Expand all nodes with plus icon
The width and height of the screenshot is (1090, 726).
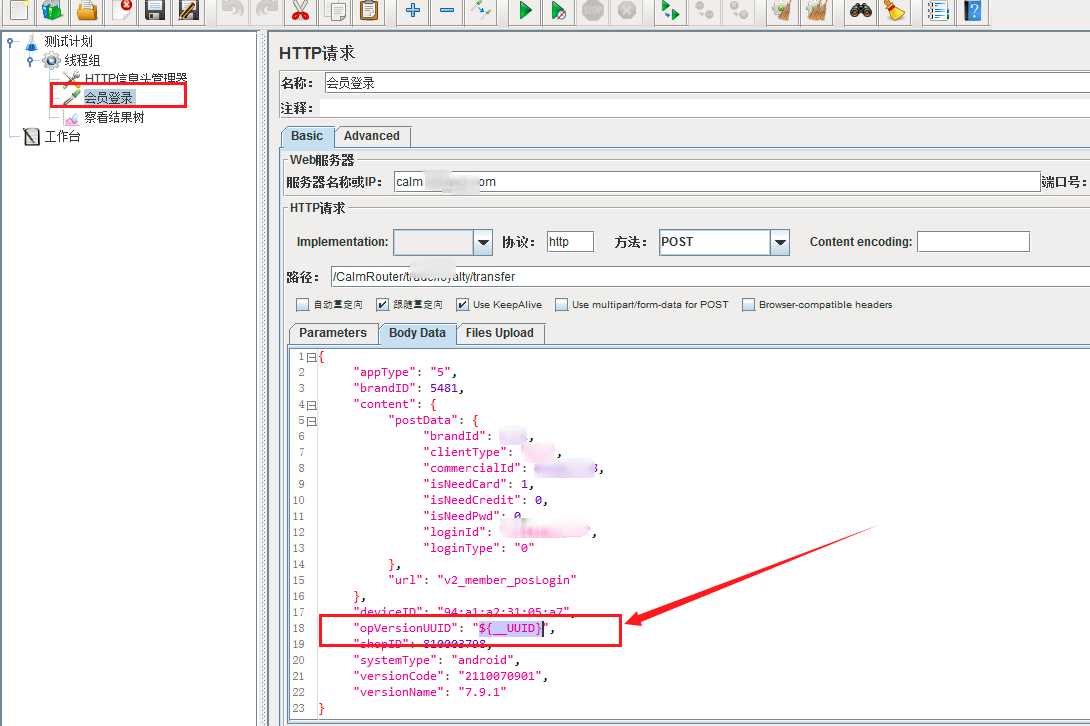(413, 9)
